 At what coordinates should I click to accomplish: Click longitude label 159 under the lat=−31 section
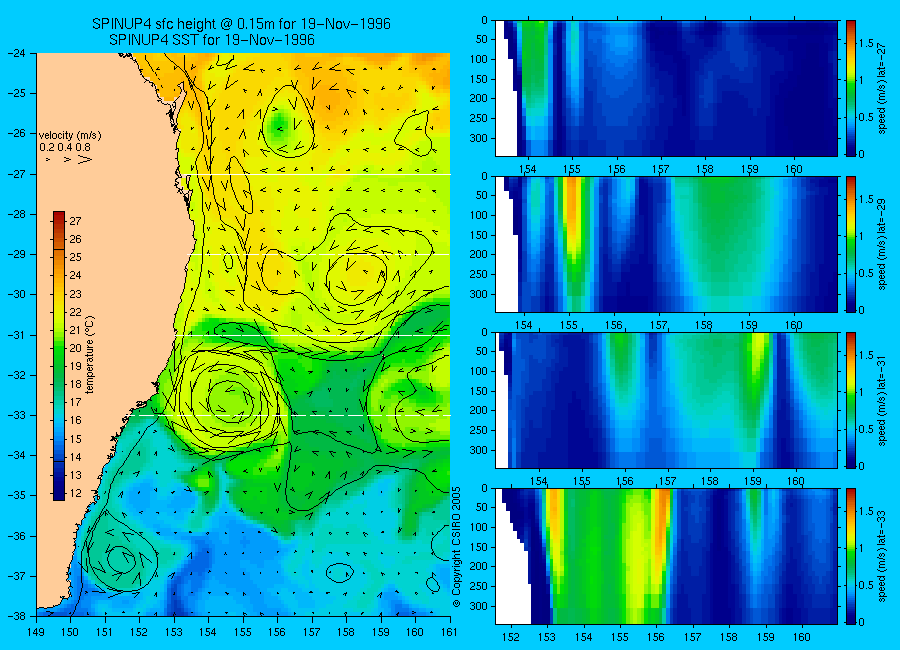tap(752, 481)
